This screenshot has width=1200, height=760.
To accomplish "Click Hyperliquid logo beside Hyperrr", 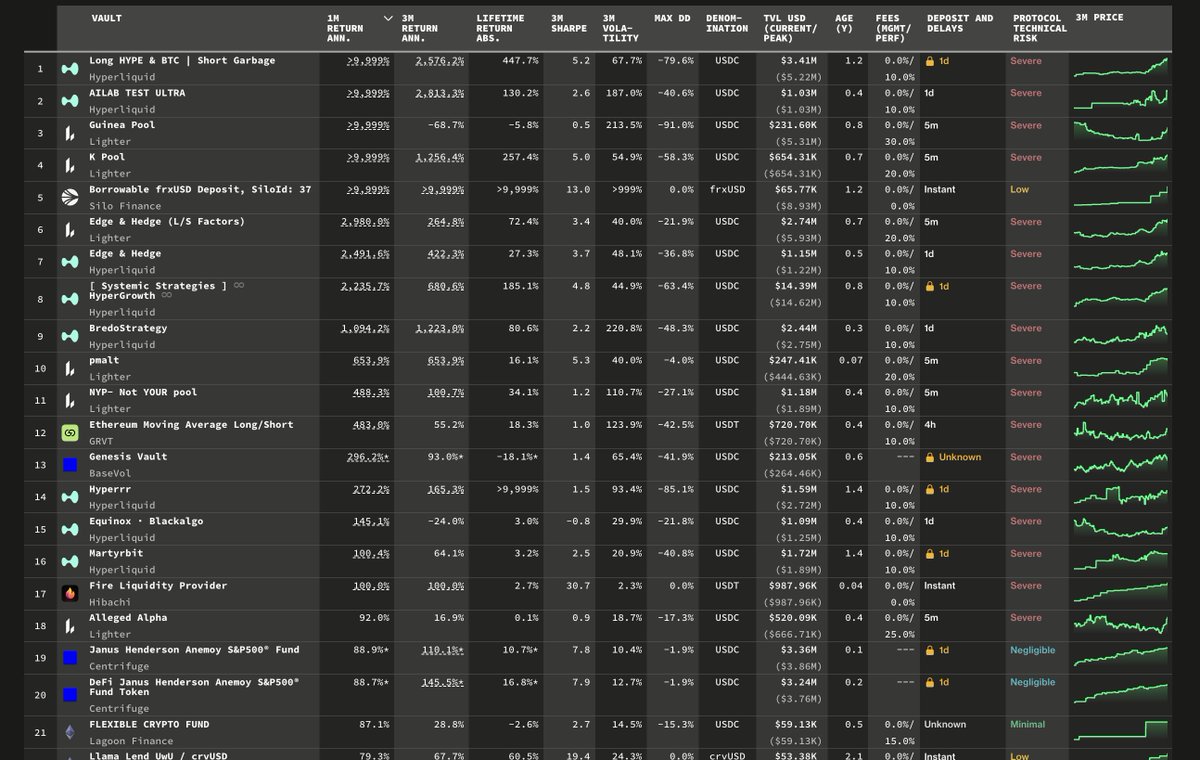I will (x=70, y=497).
